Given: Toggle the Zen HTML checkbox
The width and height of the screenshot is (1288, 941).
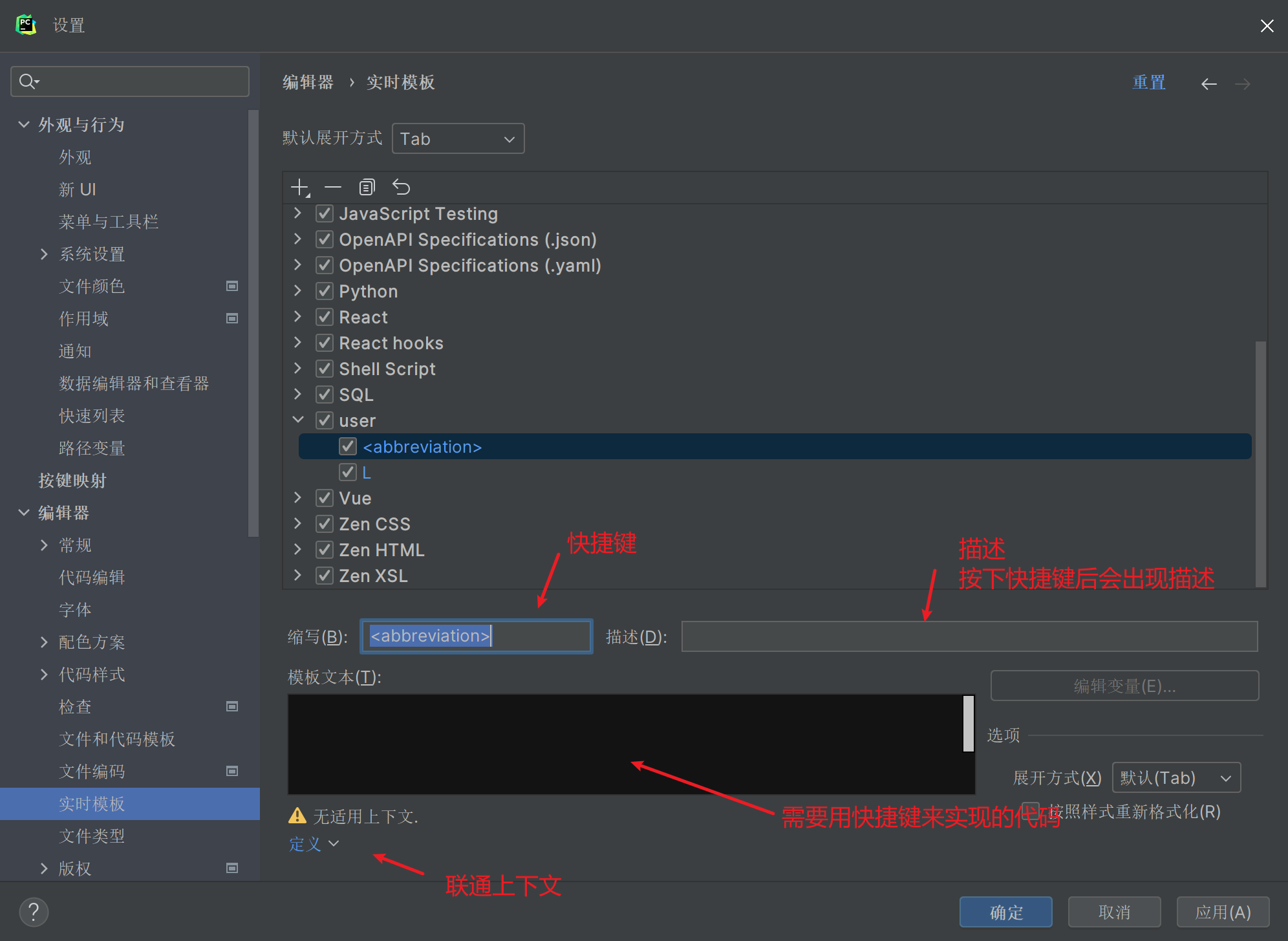Looking at the screenshot, I should [325, 550].
